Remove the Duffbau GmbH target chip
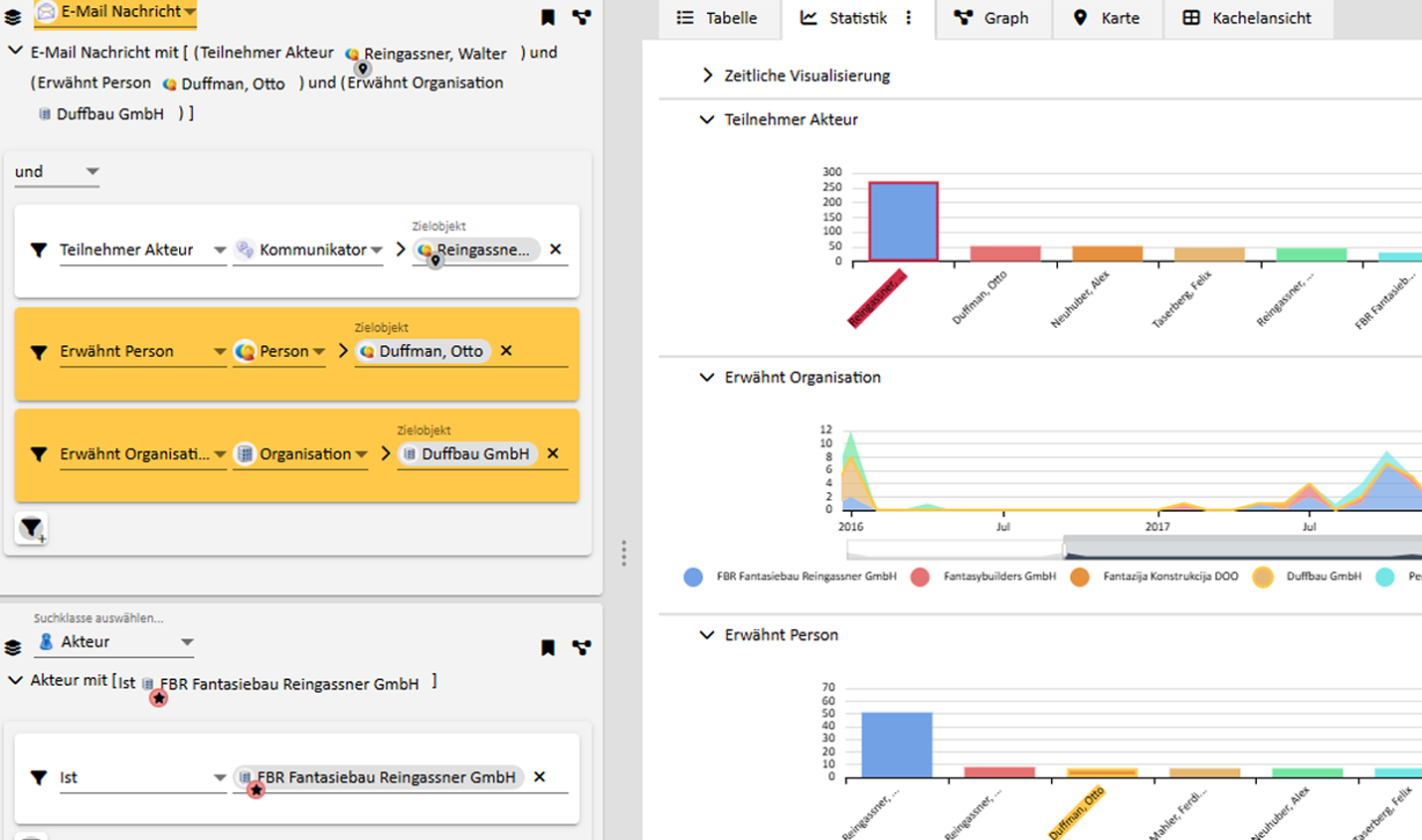This screenshot has width=1422, height=840. 553,453
